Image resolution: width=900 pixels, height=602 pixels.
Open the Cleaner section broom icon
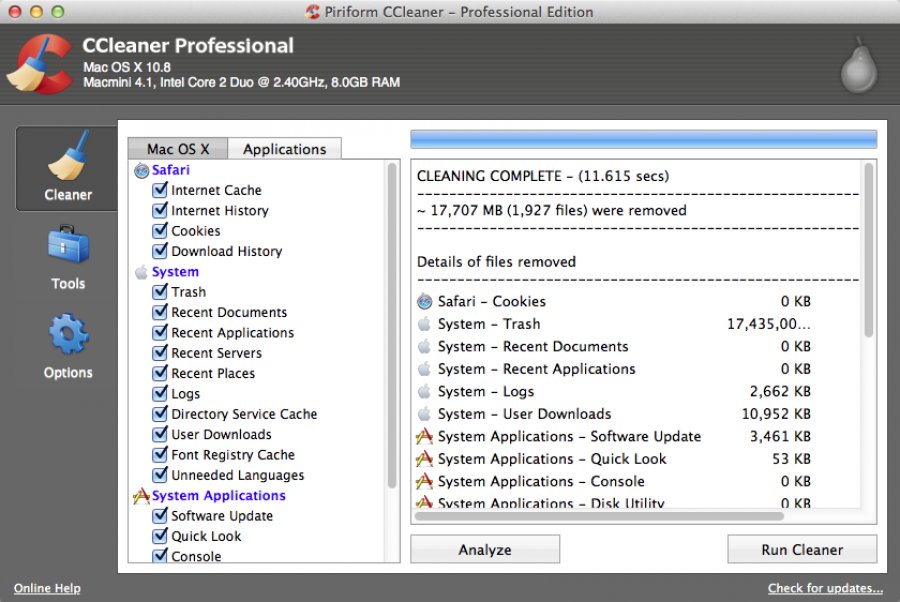[68, 156]
